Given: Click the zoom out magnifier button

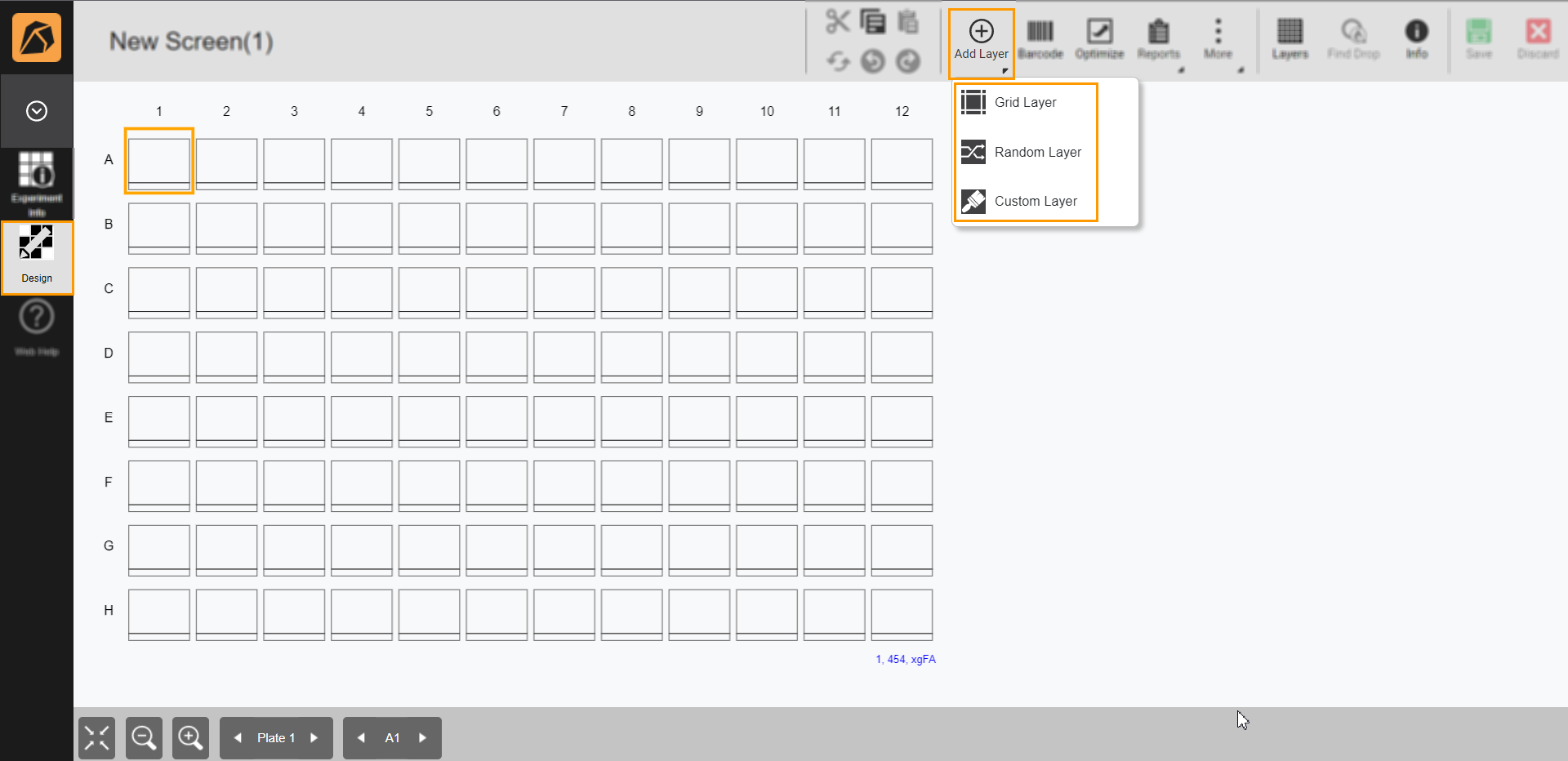Looking at the screenshot, I should click(144, 738).
